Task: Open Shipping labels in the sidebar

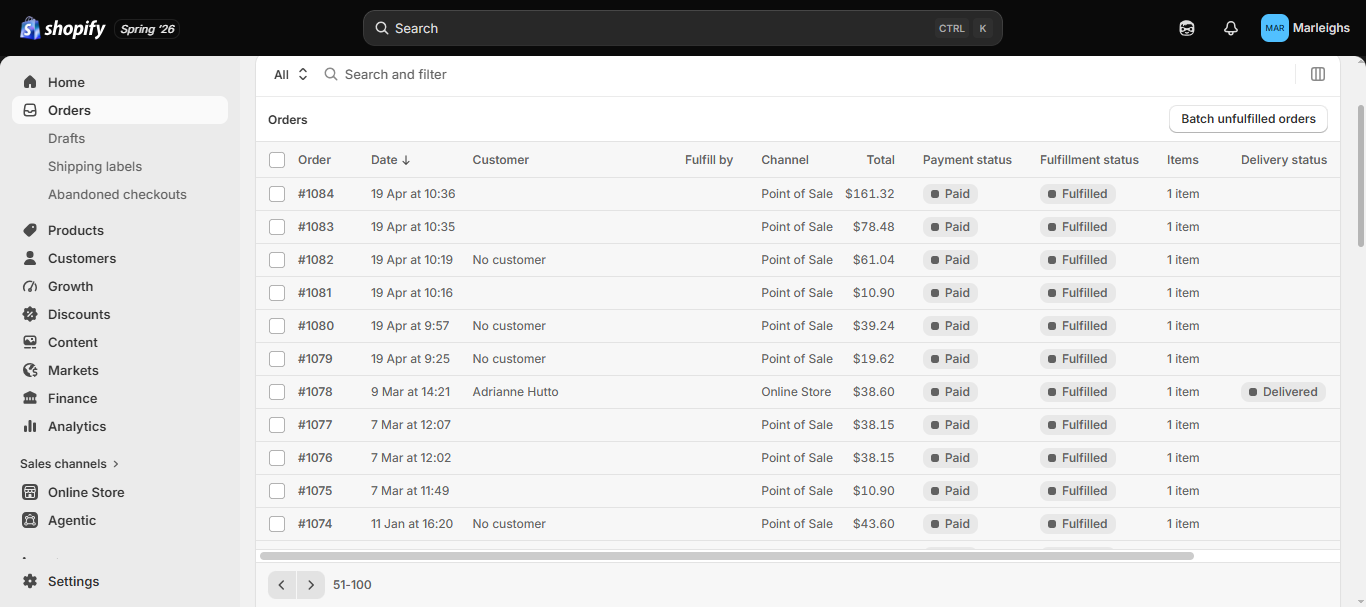Action: coord(95,166)
